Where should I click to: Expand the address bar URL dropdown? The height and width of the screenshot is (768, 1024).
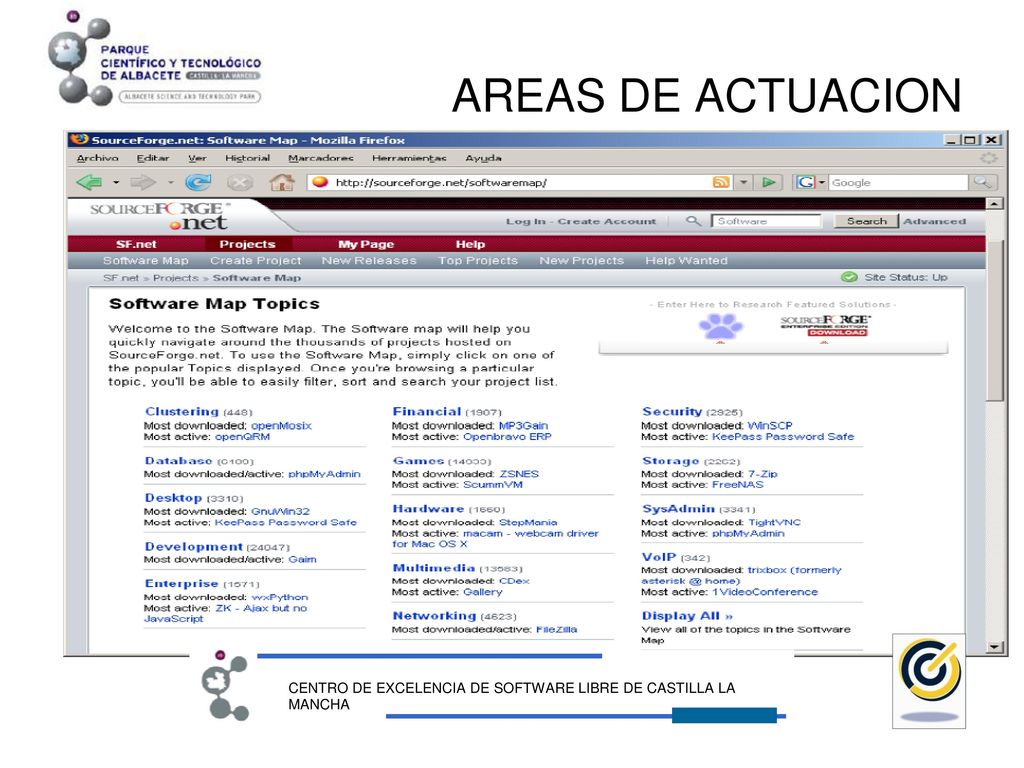[744, 182]
